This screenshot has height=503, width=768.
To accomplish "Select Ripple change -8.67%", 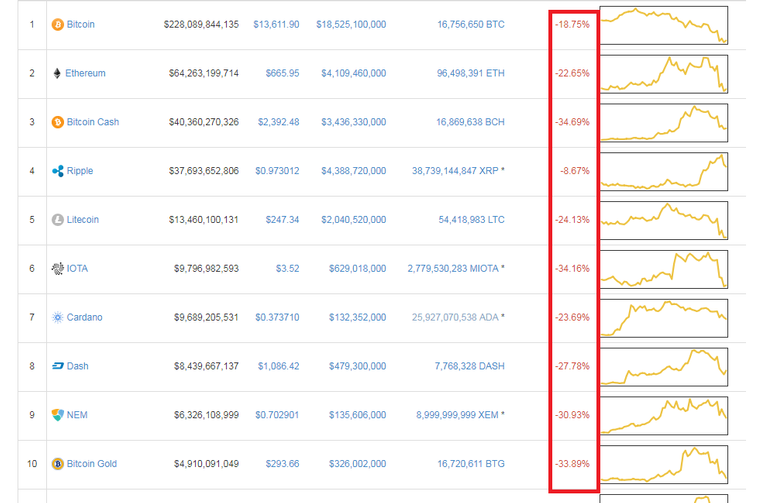I will 575,171.
